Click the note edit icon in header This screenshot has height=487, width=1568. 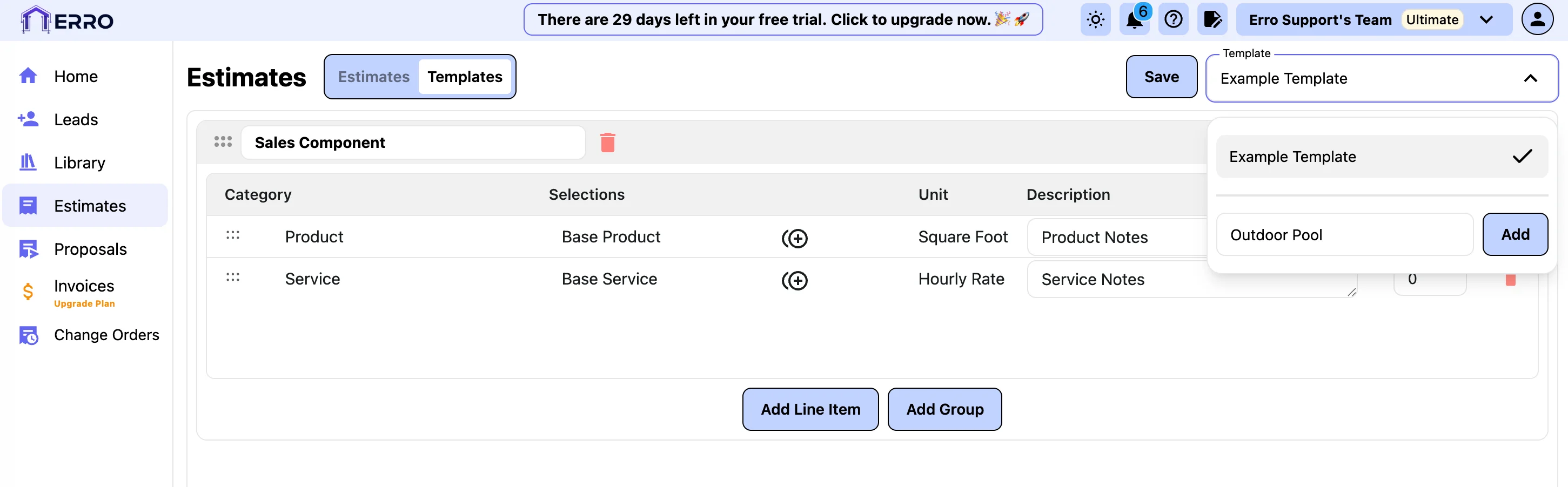[1212, 20]
